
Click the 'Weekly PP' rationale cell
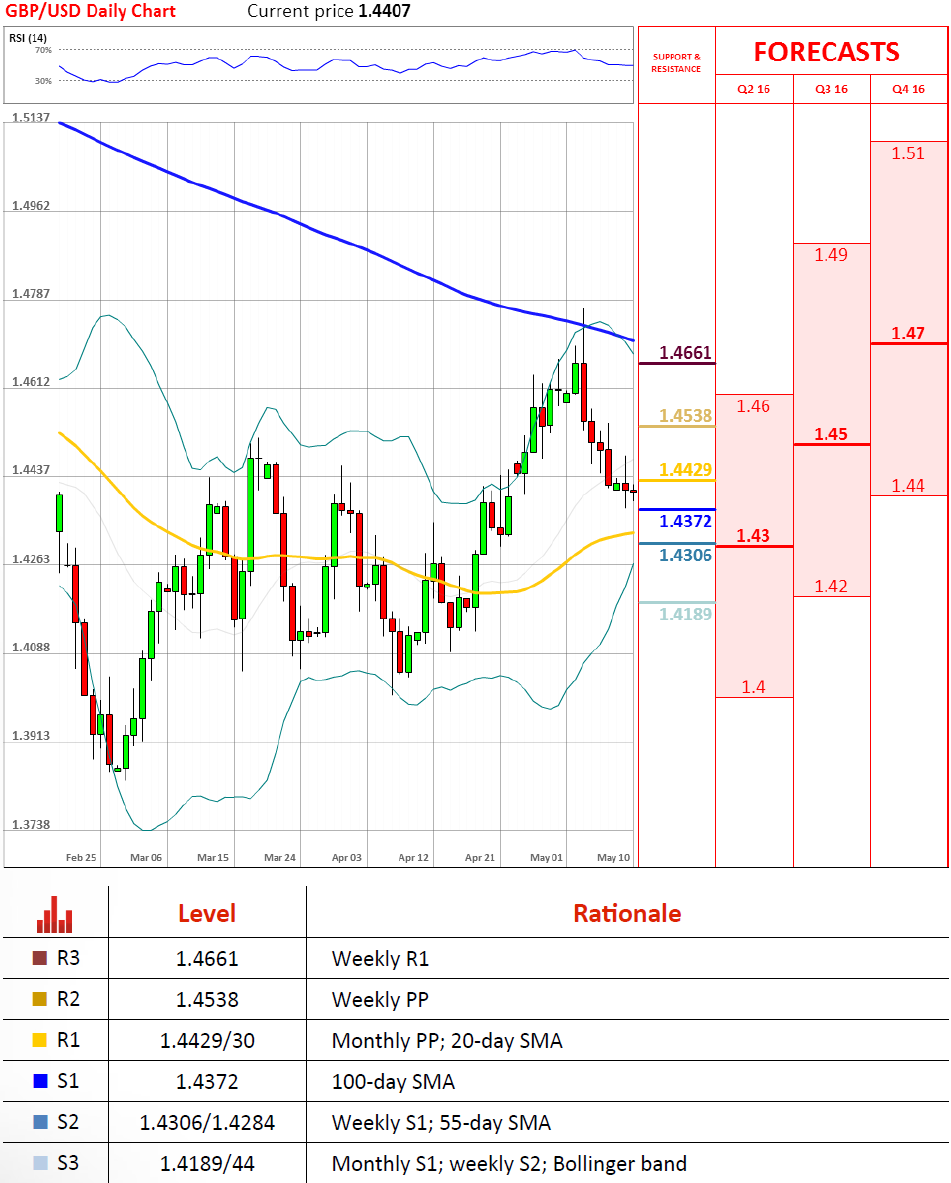380,1000
